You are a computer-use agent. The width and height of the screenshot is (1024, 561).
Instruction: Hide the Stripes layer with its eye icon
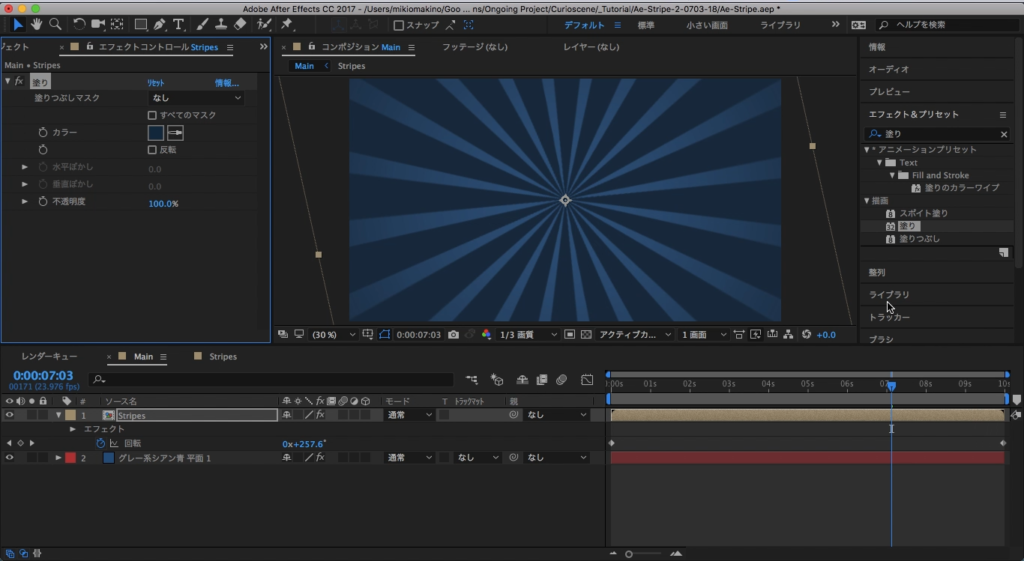(x=10, y=415)
